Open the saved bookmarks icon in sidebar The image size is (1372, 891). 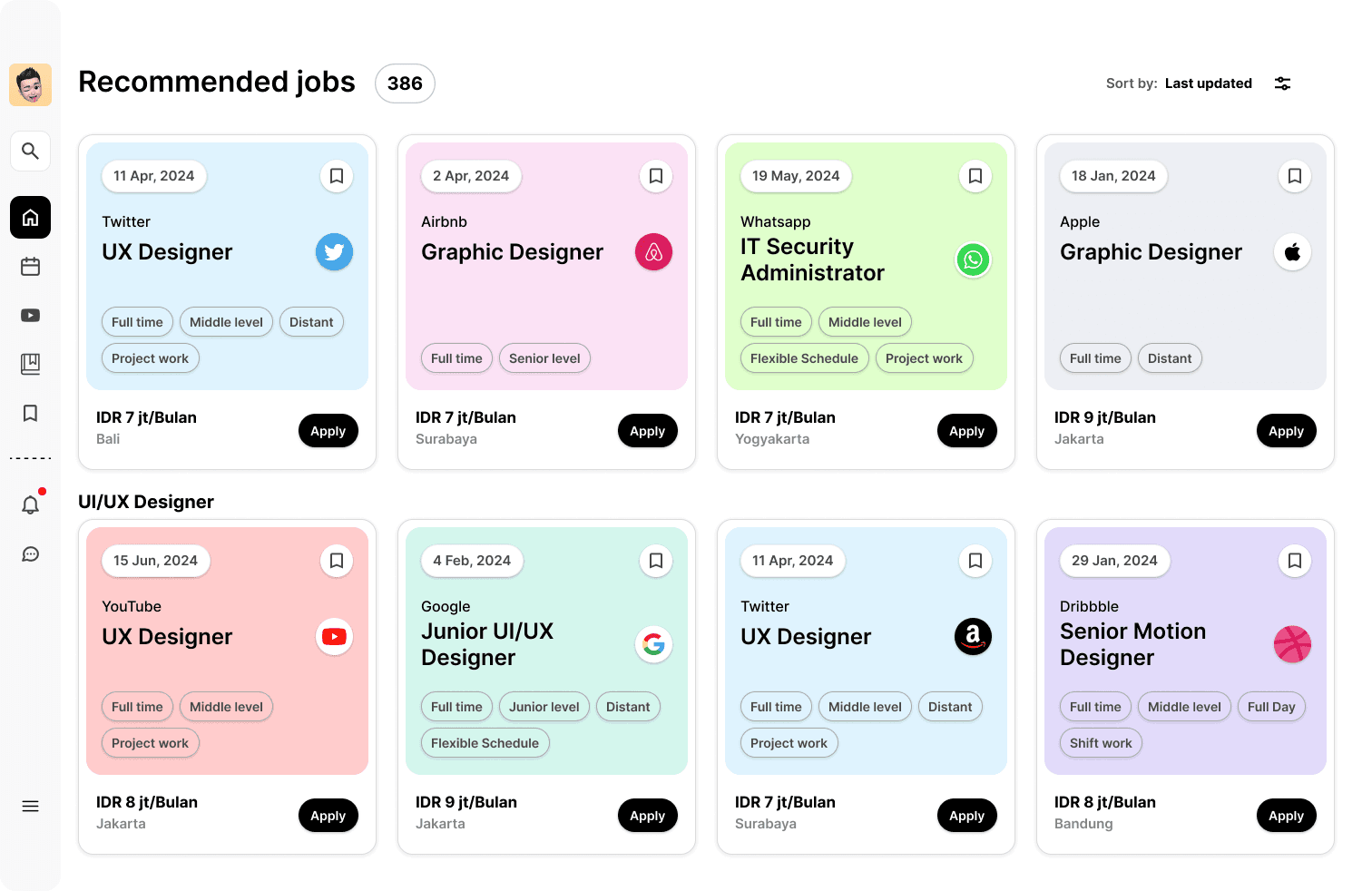point(30,413)
